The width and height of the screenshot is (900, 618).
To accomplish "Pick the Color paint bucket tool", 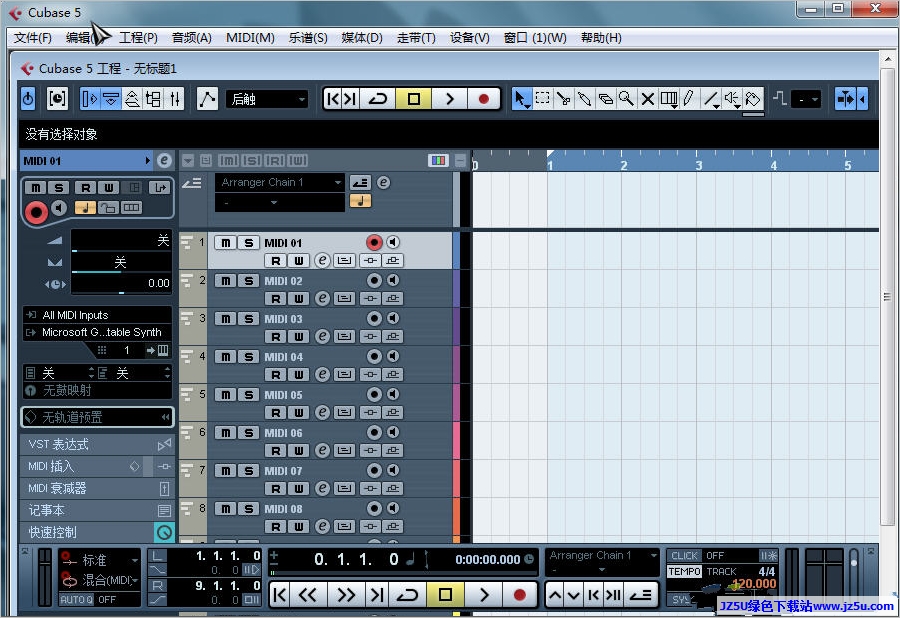I will [752, 99].
